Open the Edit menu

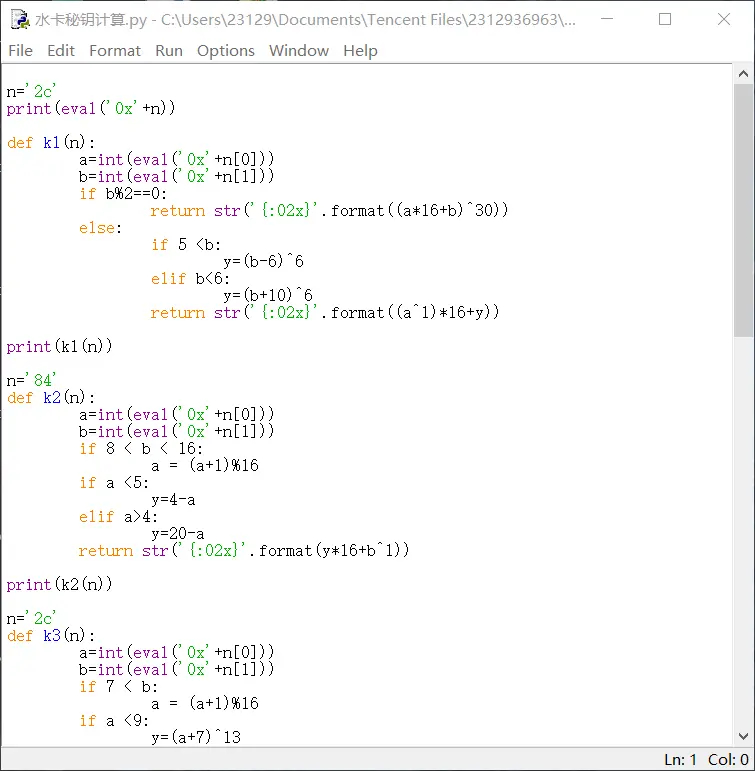point(60,51)
